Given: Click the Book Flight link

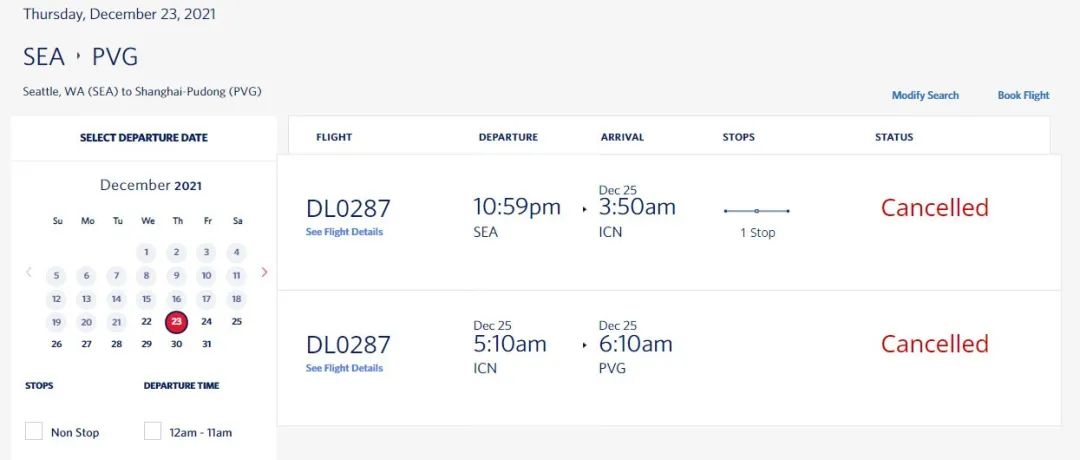Looking at the screenshot, I should click(1023, 96).
